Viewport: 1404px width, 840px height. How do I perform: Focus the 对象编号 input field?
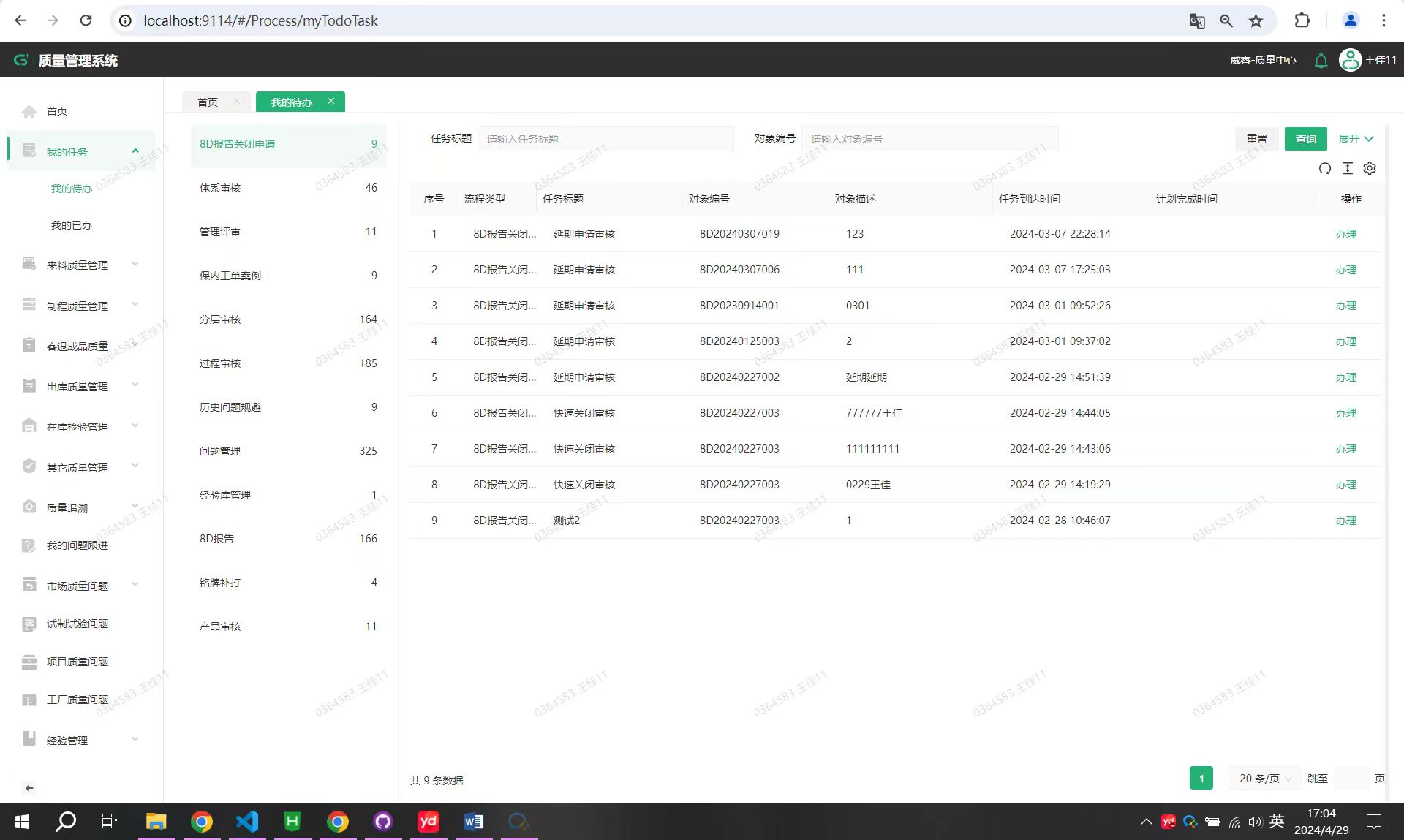tap(930, 139)
